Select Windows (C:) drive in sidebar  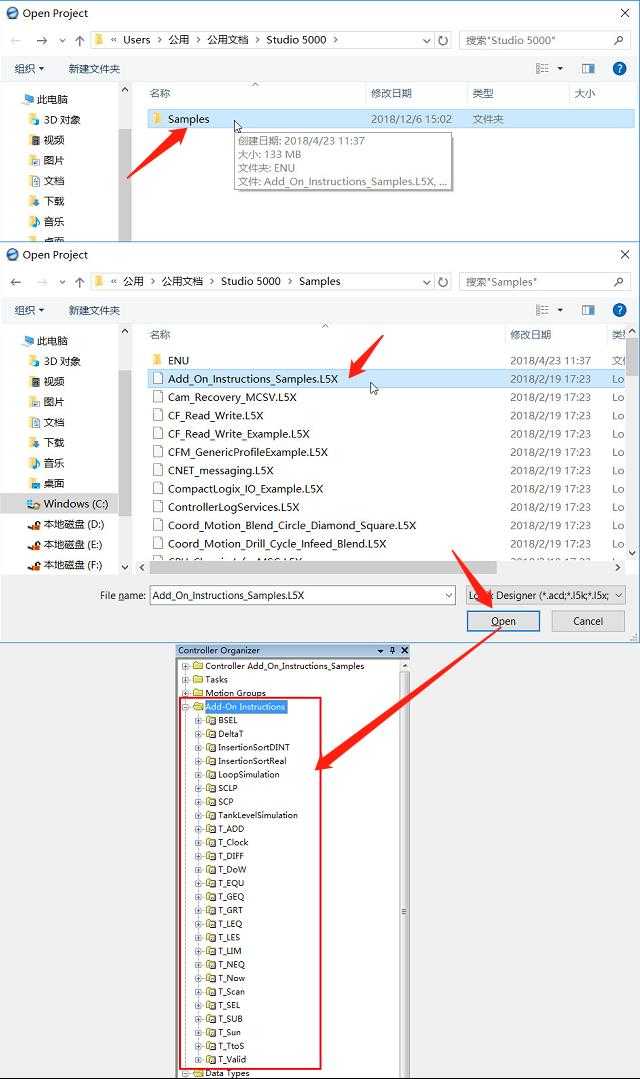[x=66, y=504]
